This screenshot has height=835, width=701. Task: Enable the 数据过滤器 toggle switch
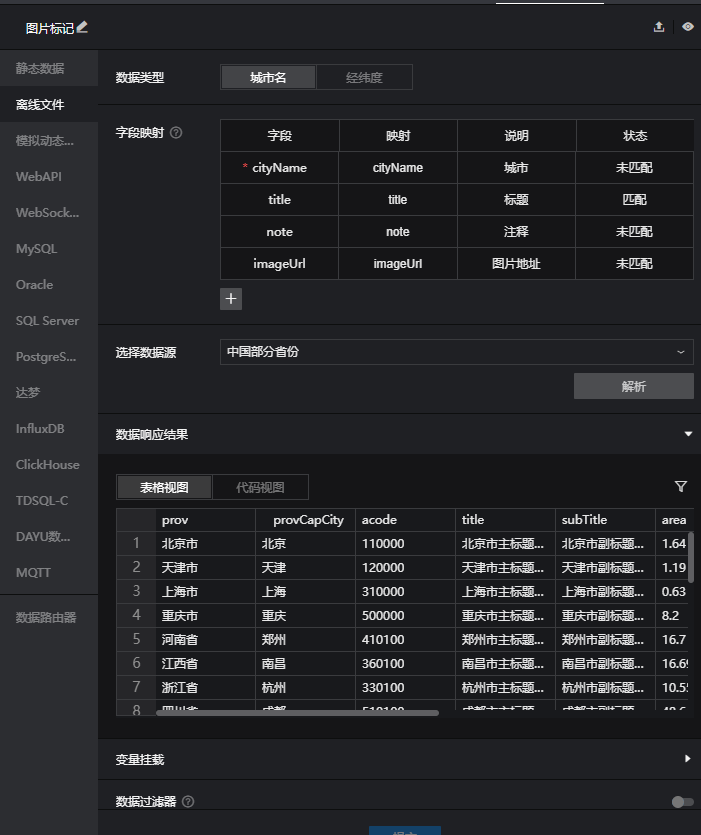coord(682,801)
